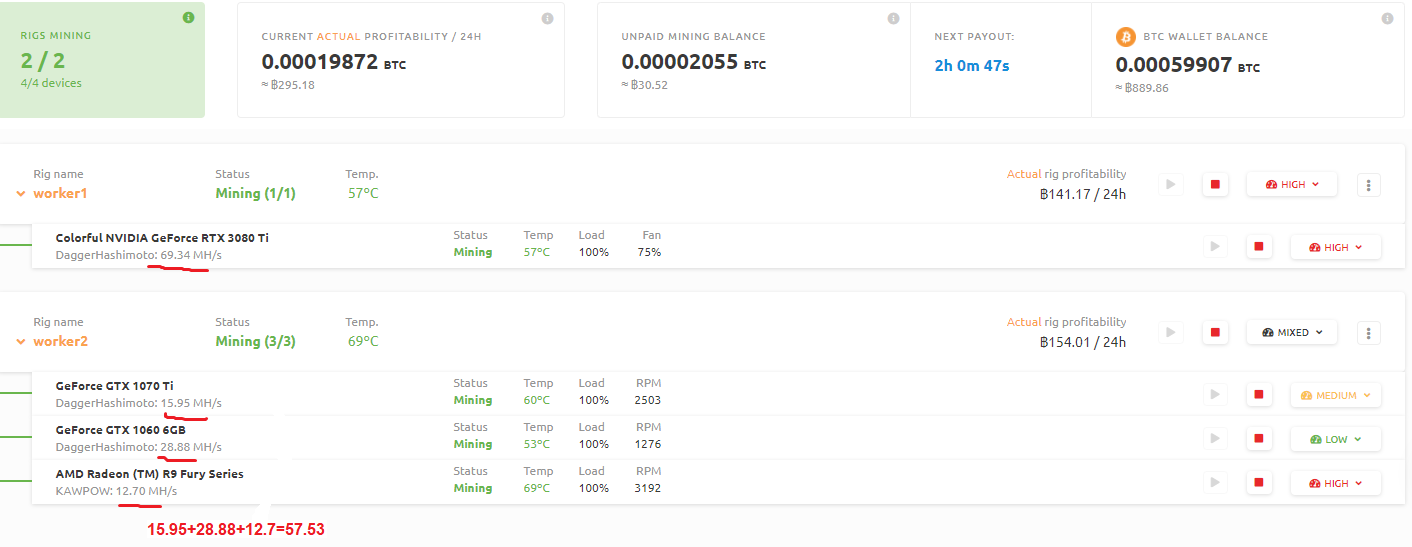
Task: Open the worker2 rig name link
Action: (x=60, y=341)
